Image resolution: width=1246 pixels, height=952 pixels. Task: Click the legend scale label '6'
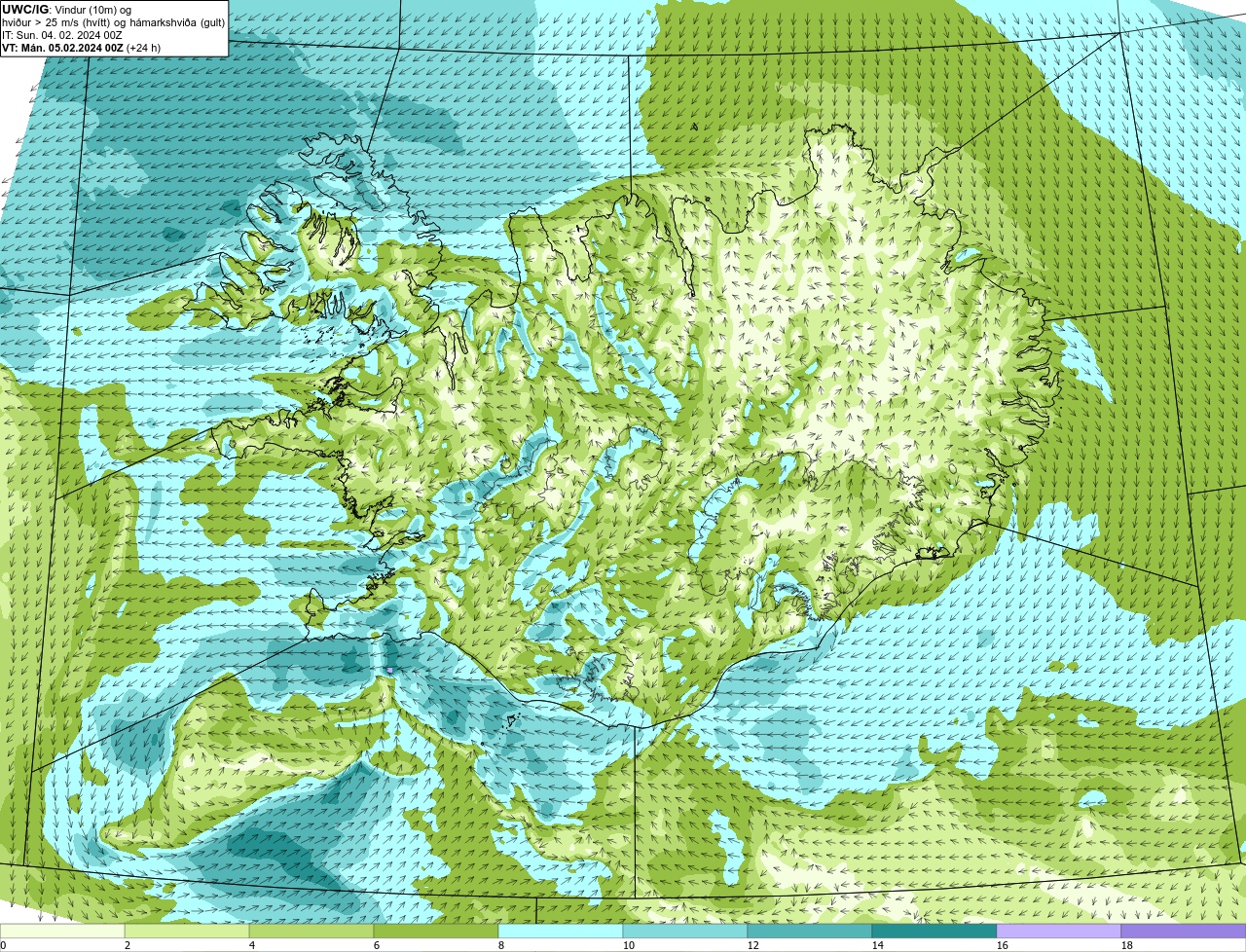[377, 945]
